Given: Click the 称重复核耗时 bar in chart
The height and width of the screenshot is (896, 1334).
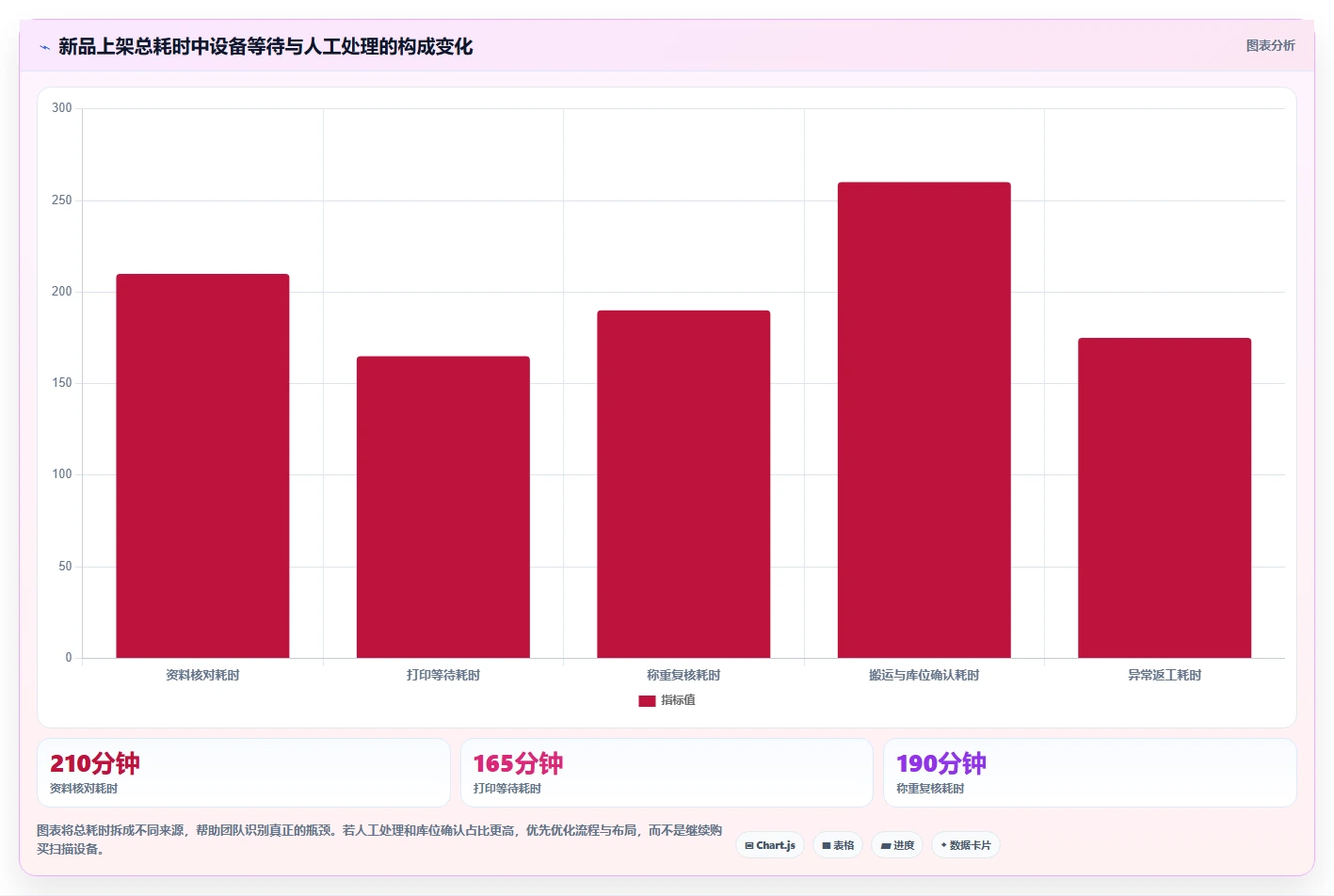Looking at the screenshot, I should (x=683, y=484).
